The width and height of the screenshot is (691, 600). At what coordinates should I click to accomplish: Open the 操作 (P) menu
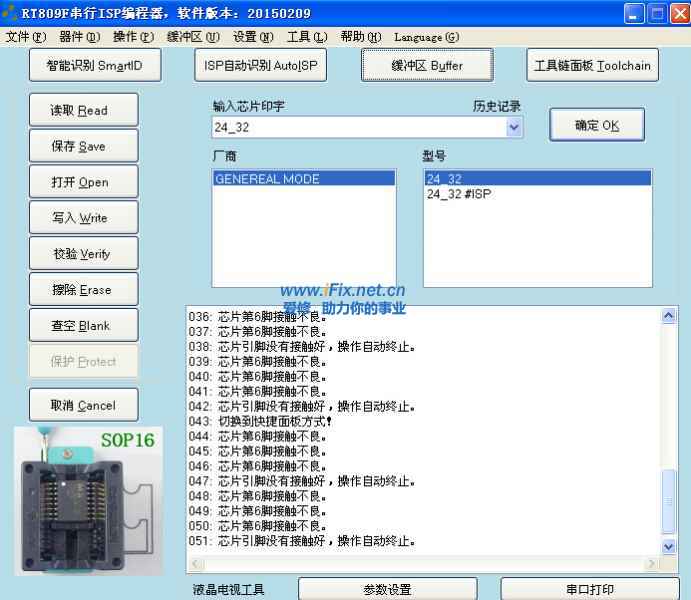[133, 37]
